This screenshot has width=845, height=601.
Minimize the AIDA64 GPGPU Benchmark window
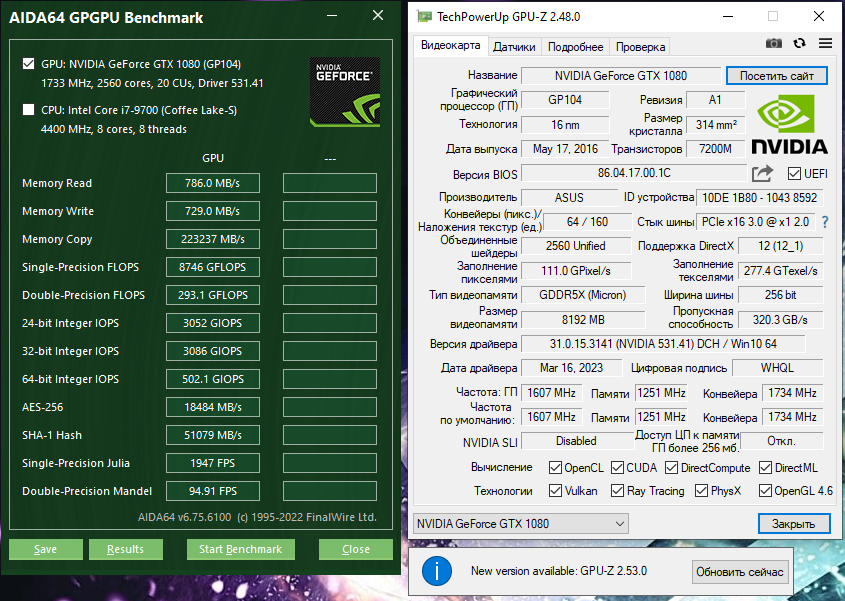pyautogui.click(x=332, y=16)
